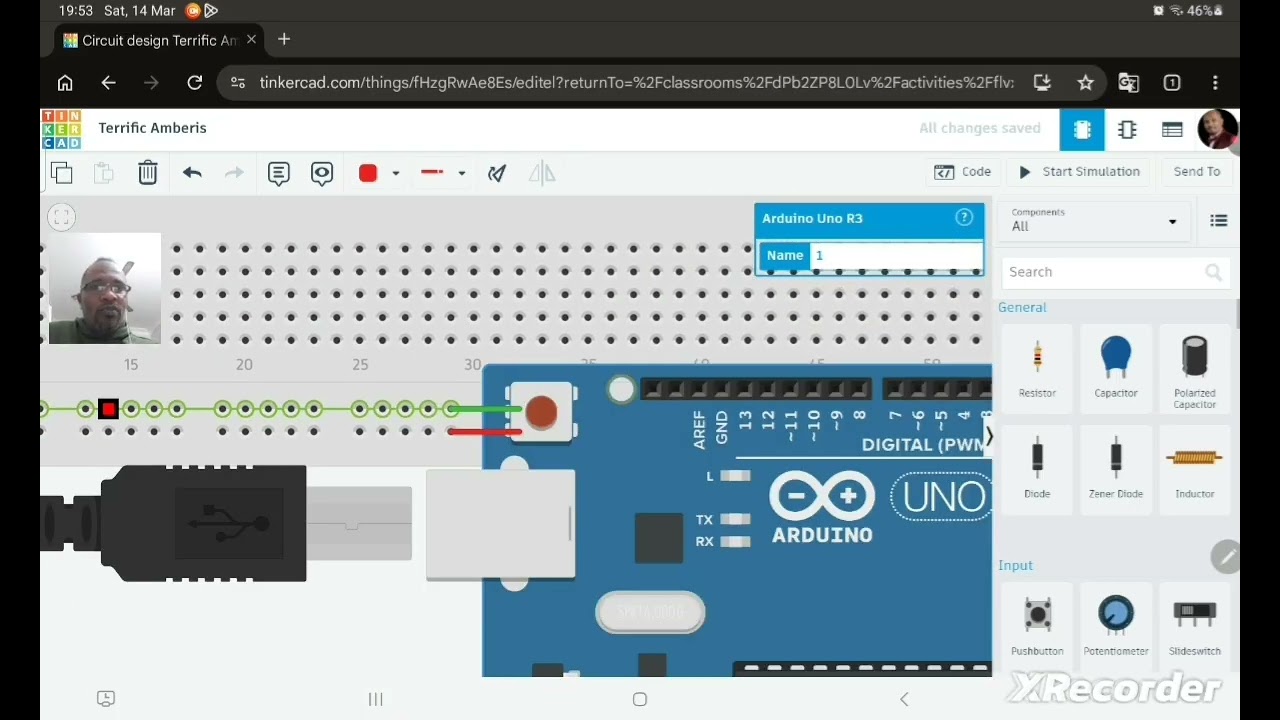
Task: Switch to schematic view icon
Action: coord(1127,130)
